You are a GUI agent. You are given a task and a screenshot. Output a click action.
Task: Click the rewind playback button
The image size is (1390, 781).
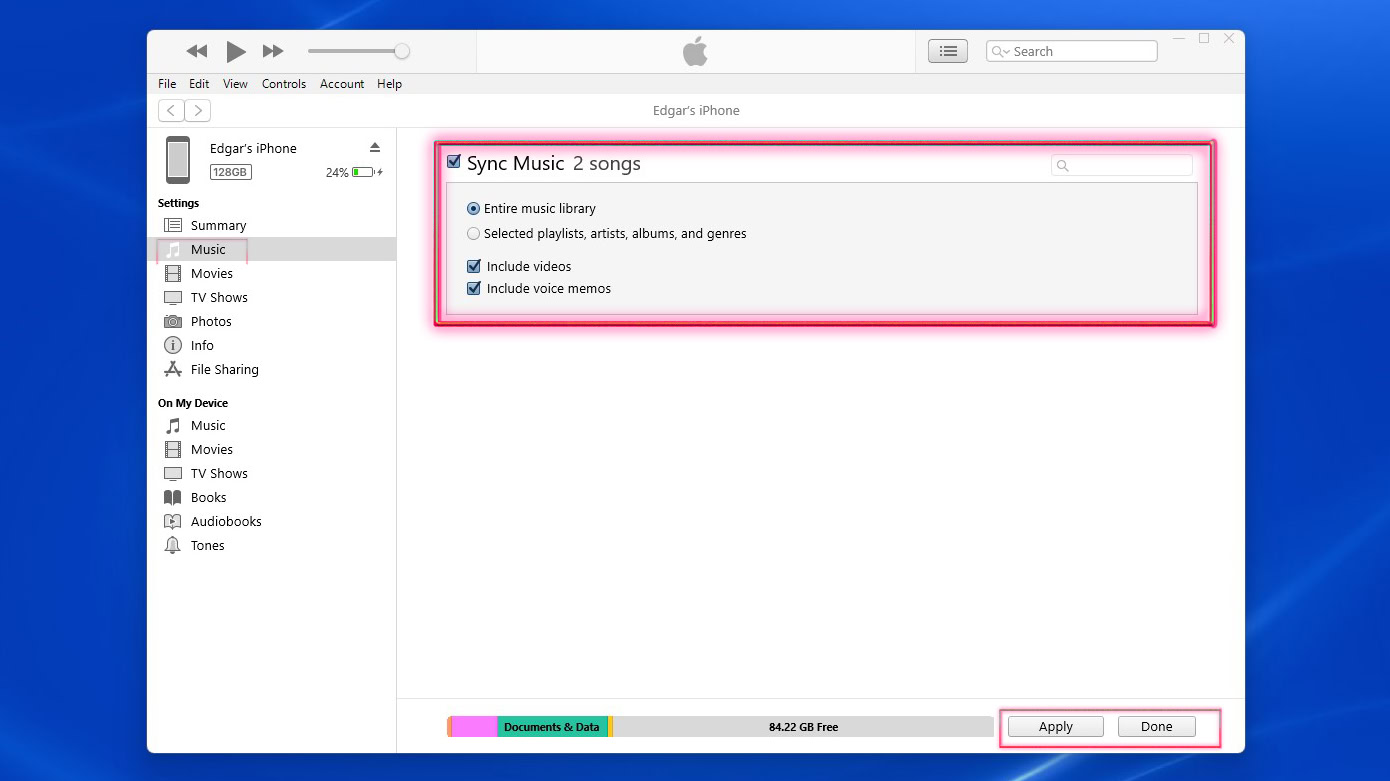click(x=197, y=51)
